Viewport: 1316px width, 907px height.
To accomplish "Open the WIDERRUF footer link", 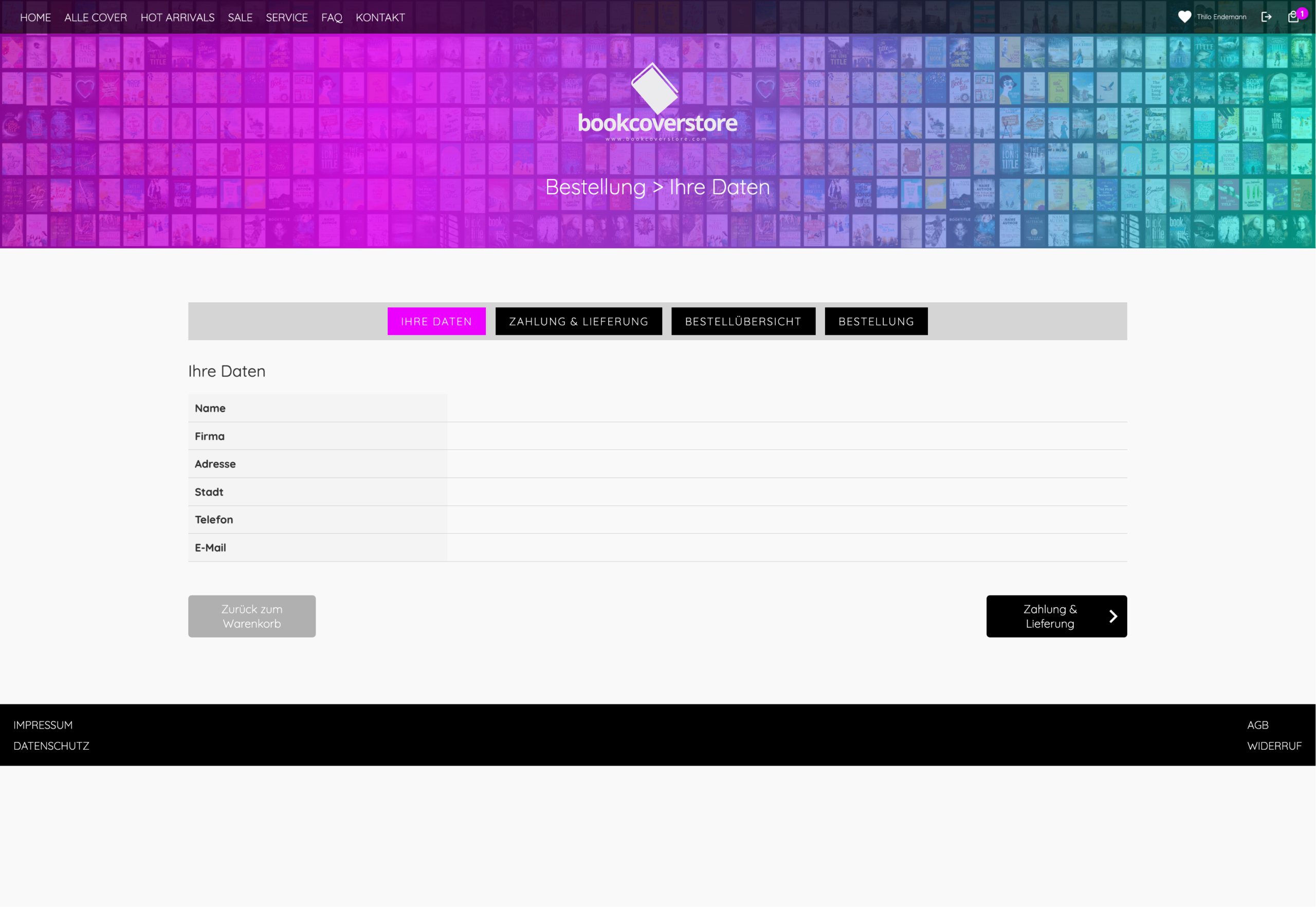I will tap(1273, 746).
